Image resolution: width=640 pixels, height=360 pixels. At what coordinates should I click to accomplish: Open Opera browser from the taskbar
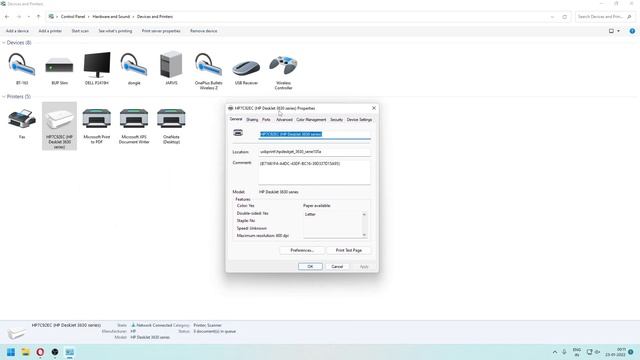(40, 352)
